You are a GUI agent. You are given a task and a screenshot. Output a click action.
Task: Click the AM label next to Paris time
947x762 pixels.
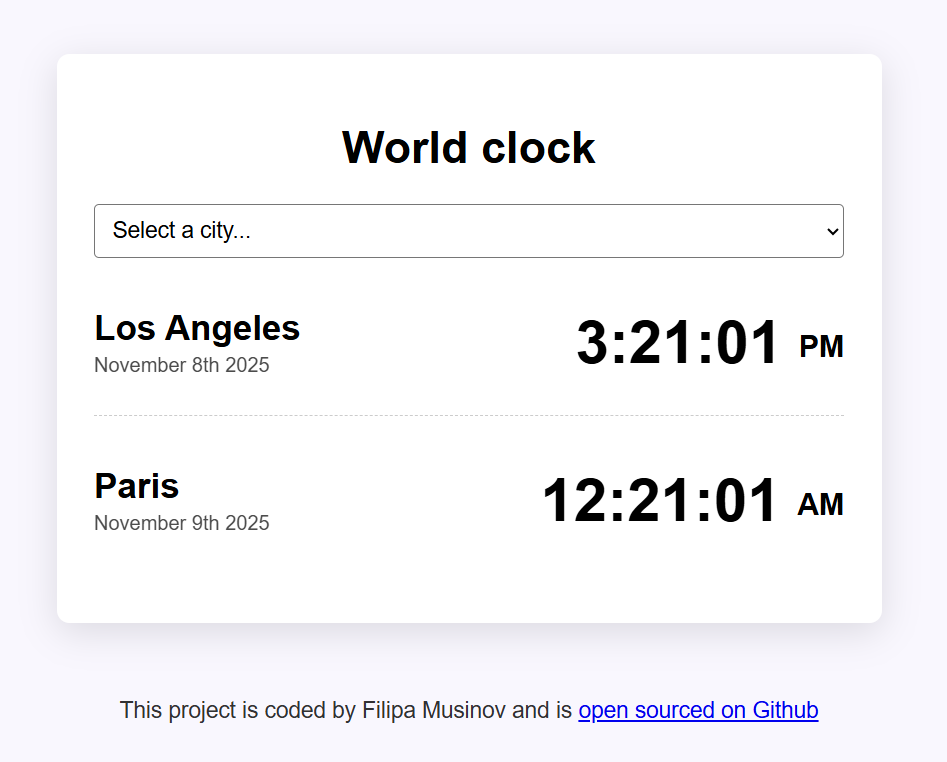pos(820,505)
